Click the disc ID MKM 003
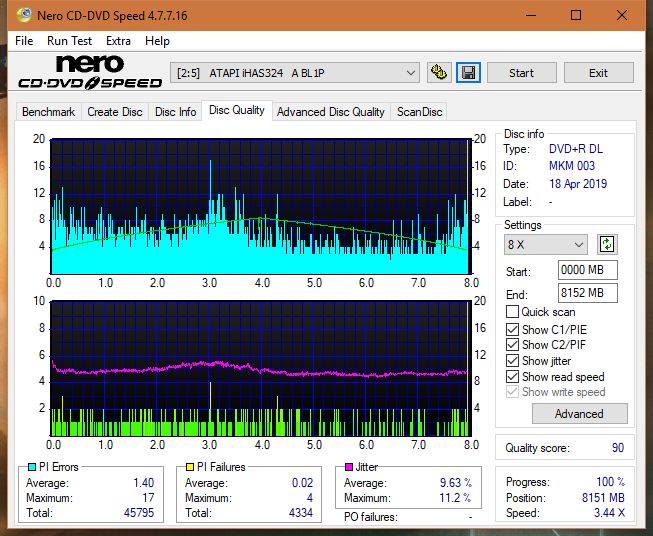653x536 pixels. pyautogui.click(x=572, y=166)
